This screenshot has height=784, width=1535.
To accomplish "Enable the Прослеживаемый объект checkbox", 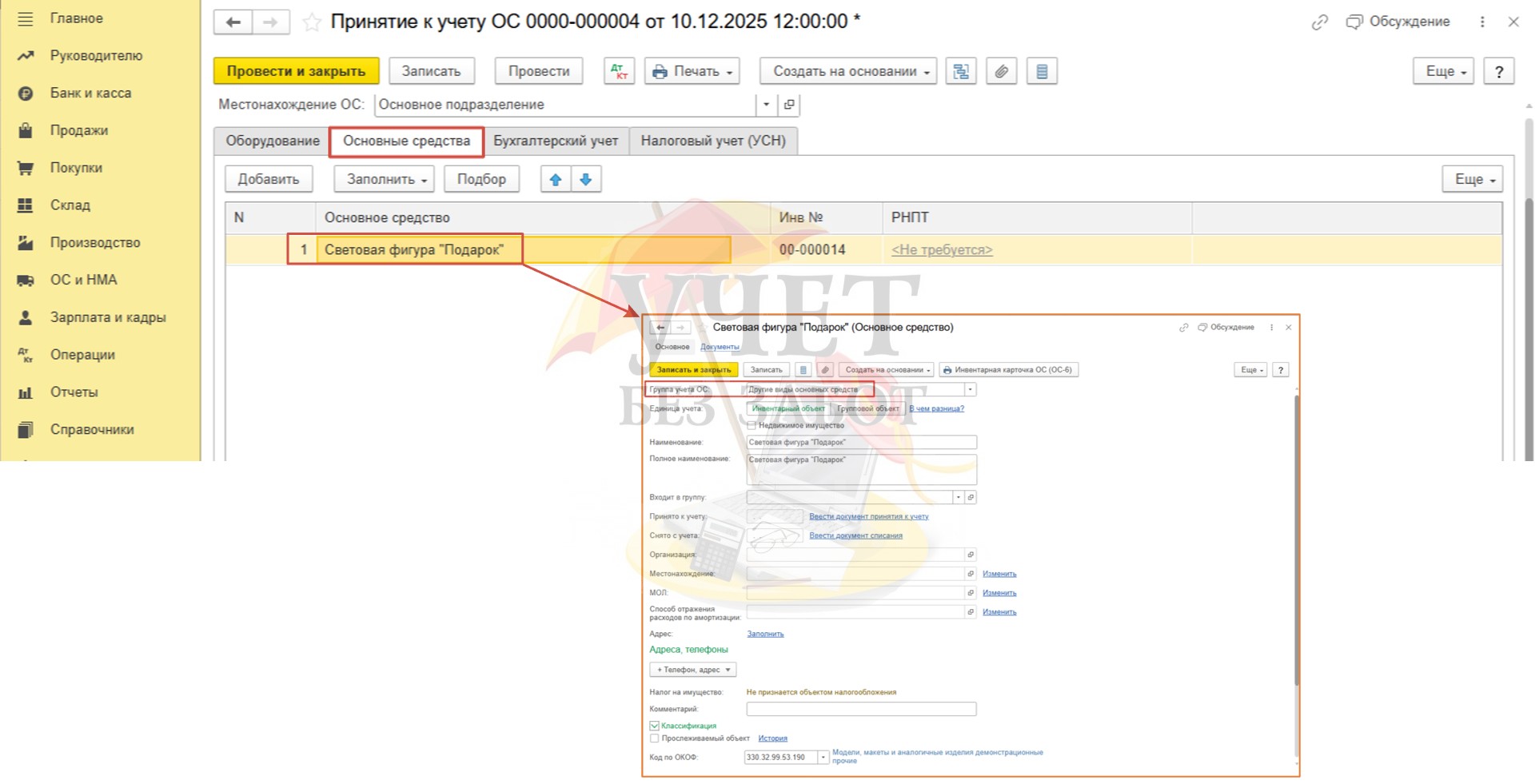I will [654, 738].
